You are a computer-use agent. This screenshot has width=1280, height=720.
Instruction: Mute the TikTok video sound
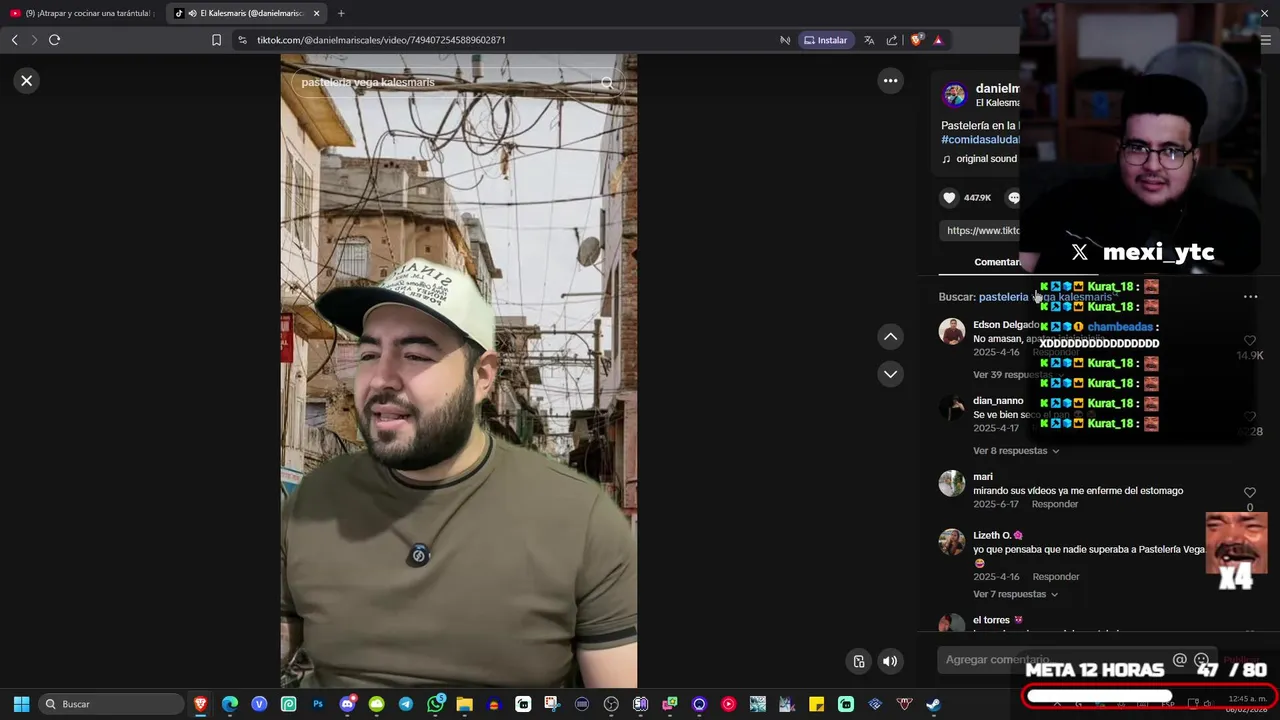pyautogui.click(x=890, y=661)
